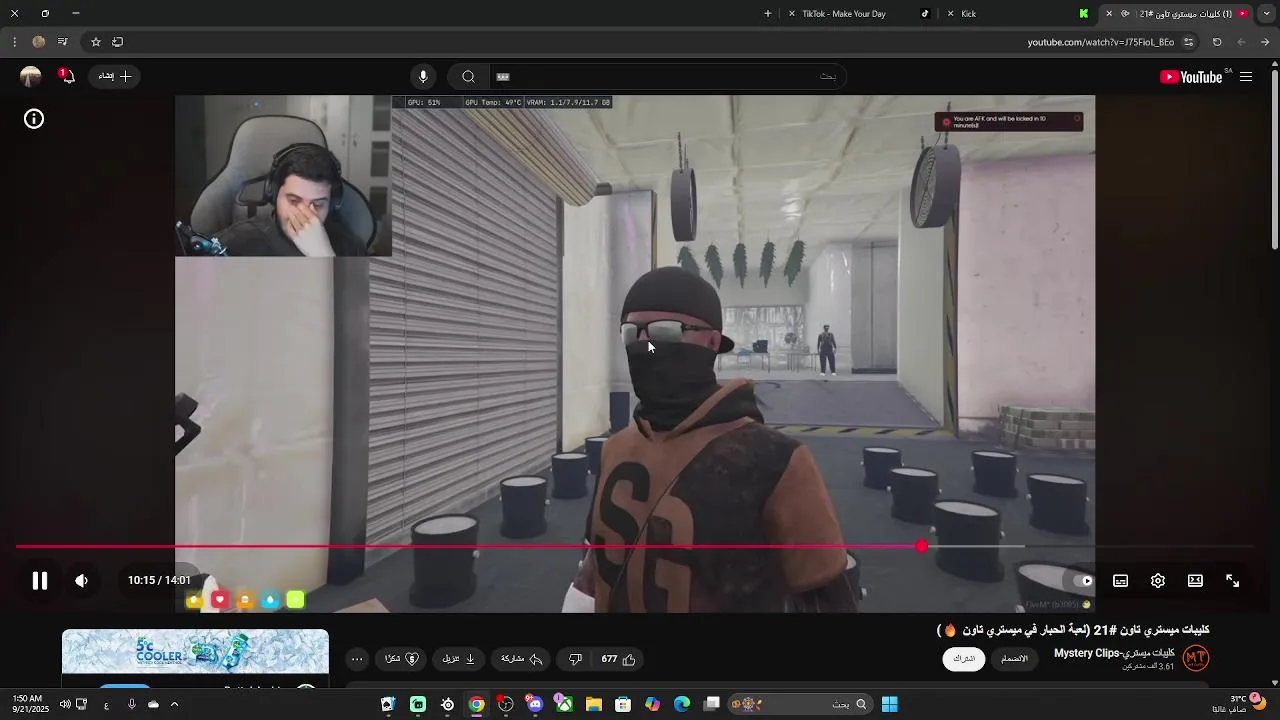Open Google Chrome from taskbar
The width and height of the screenshot is (1280, 720).
pos(477,704)
